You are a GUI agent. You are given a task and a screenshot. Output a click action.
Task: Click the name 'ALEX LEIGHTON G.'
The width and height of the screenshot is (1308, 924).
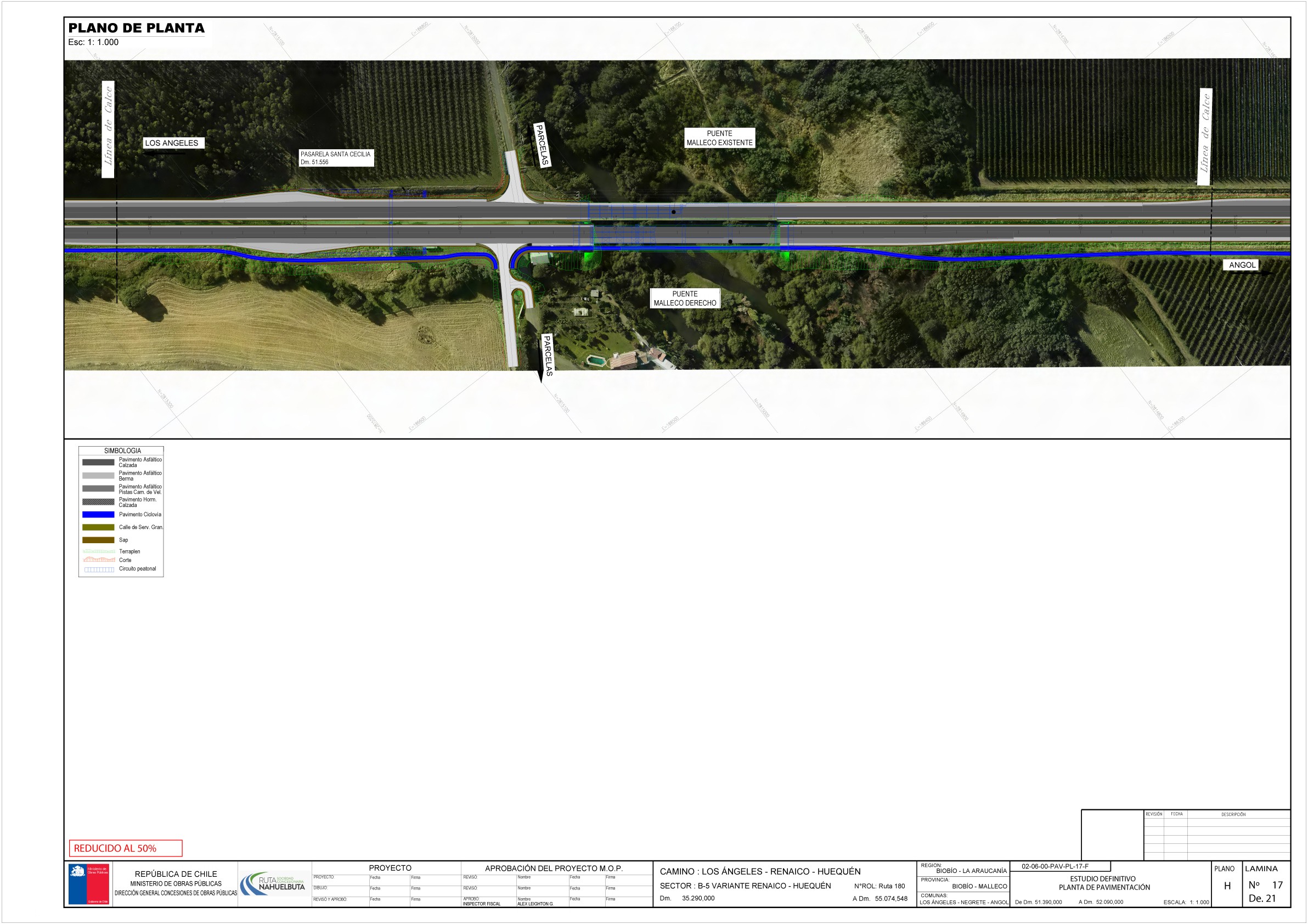pos(535,904)
